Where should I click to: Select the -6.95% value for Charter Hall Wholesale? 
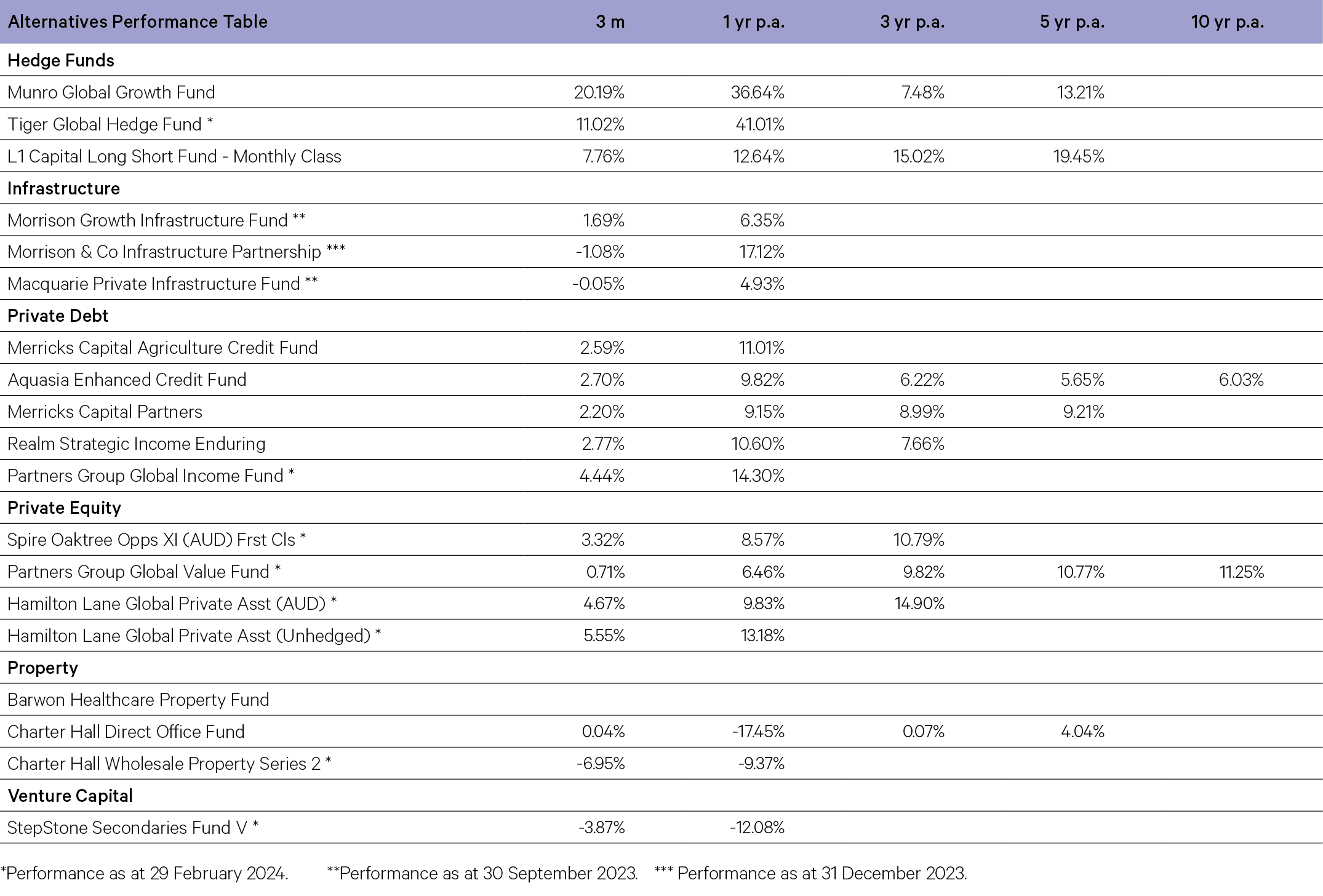(601, 764)
